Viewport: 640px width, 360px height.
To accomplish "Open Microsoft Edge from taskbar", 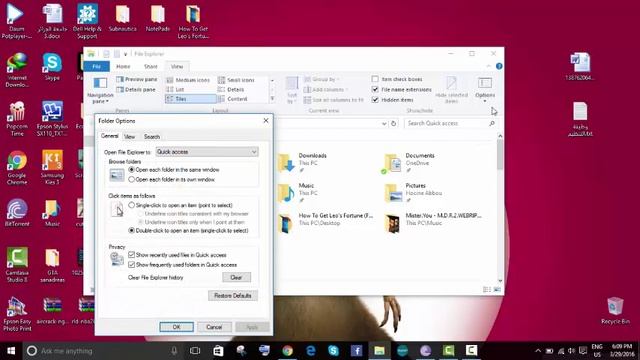I will click(311, 351).
